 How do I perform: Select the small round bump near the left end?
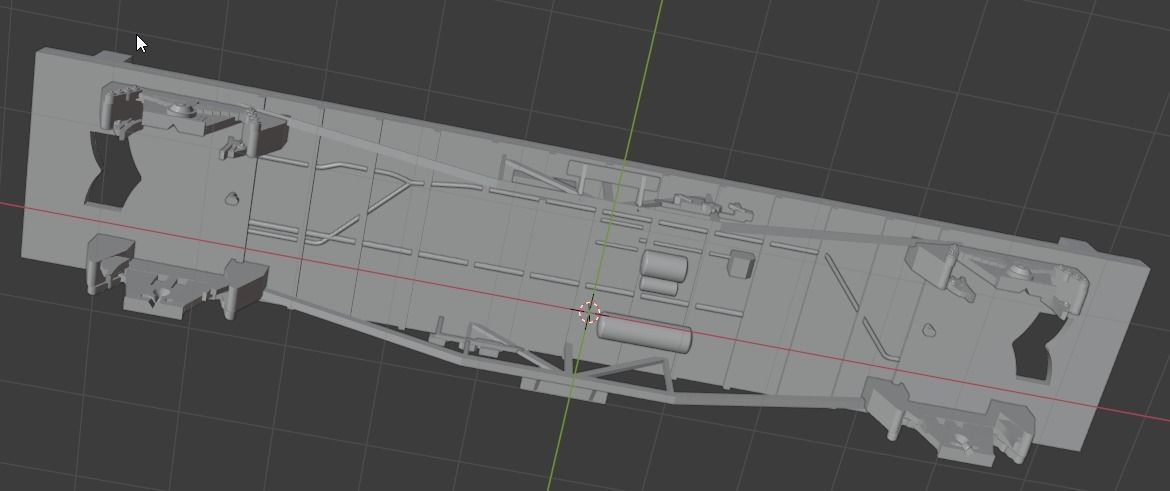click(x=233, y=198)
